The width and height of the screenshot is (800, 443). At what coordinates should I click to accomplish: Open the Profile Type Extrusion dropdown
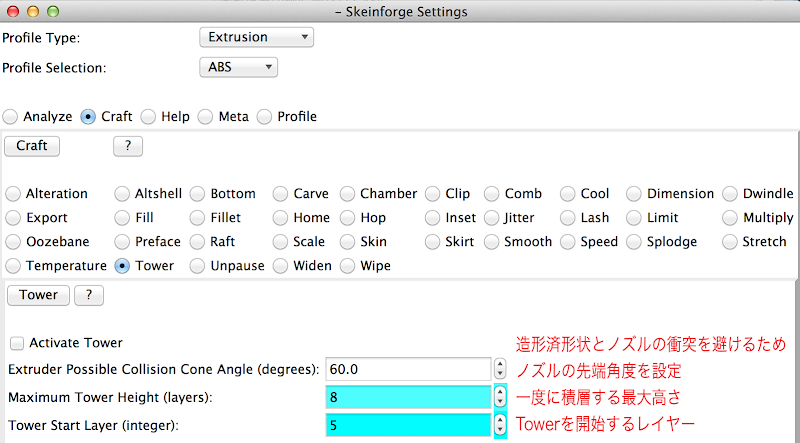(x=256, y=37)
